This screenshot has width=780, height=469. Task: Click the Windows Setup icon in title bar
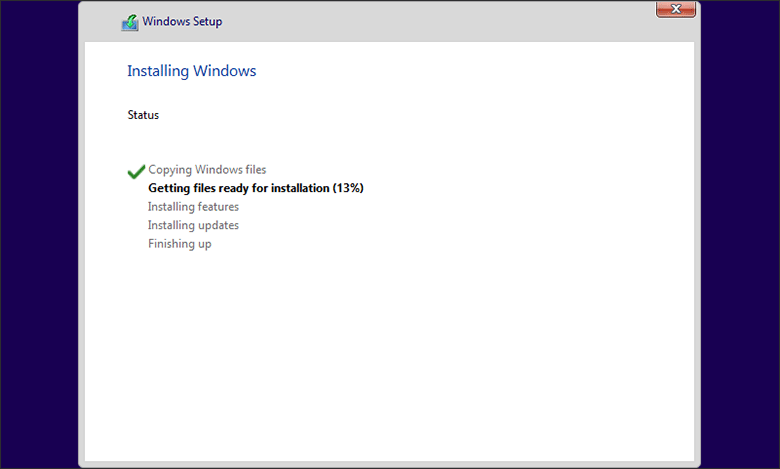(130, 22)
